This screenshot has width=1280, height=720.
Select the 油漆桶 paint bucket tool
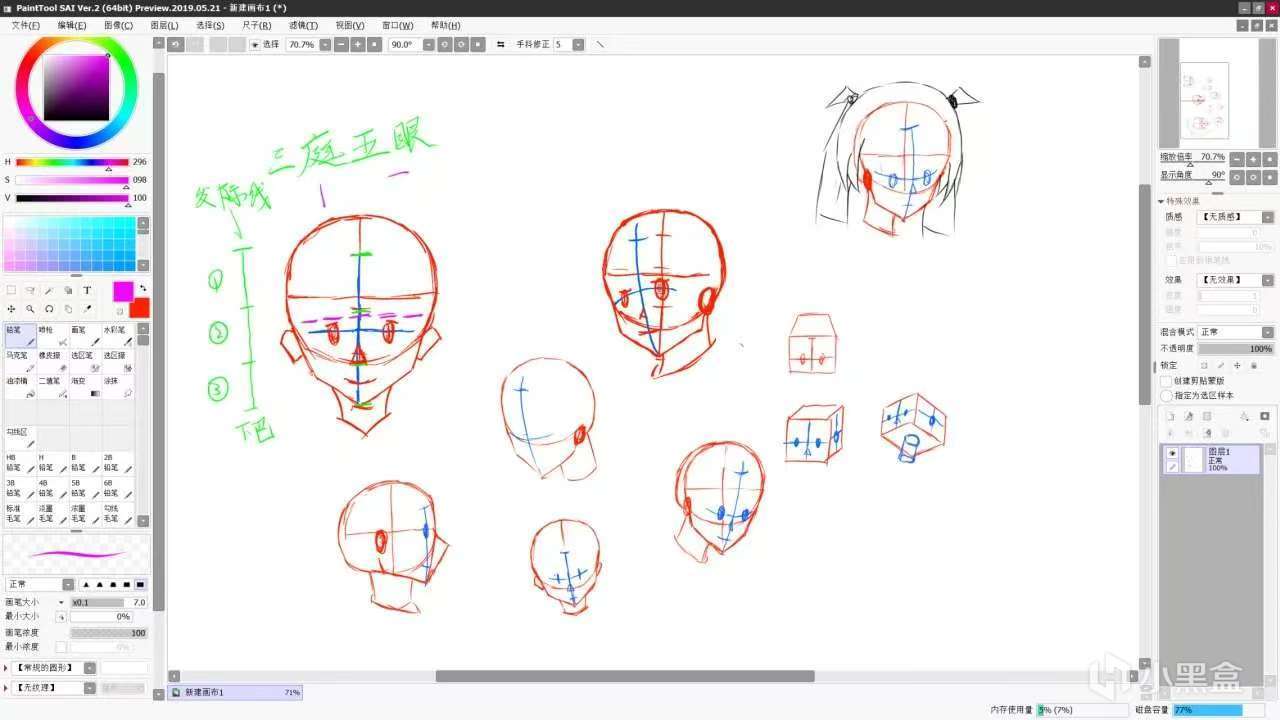(21, 388)
